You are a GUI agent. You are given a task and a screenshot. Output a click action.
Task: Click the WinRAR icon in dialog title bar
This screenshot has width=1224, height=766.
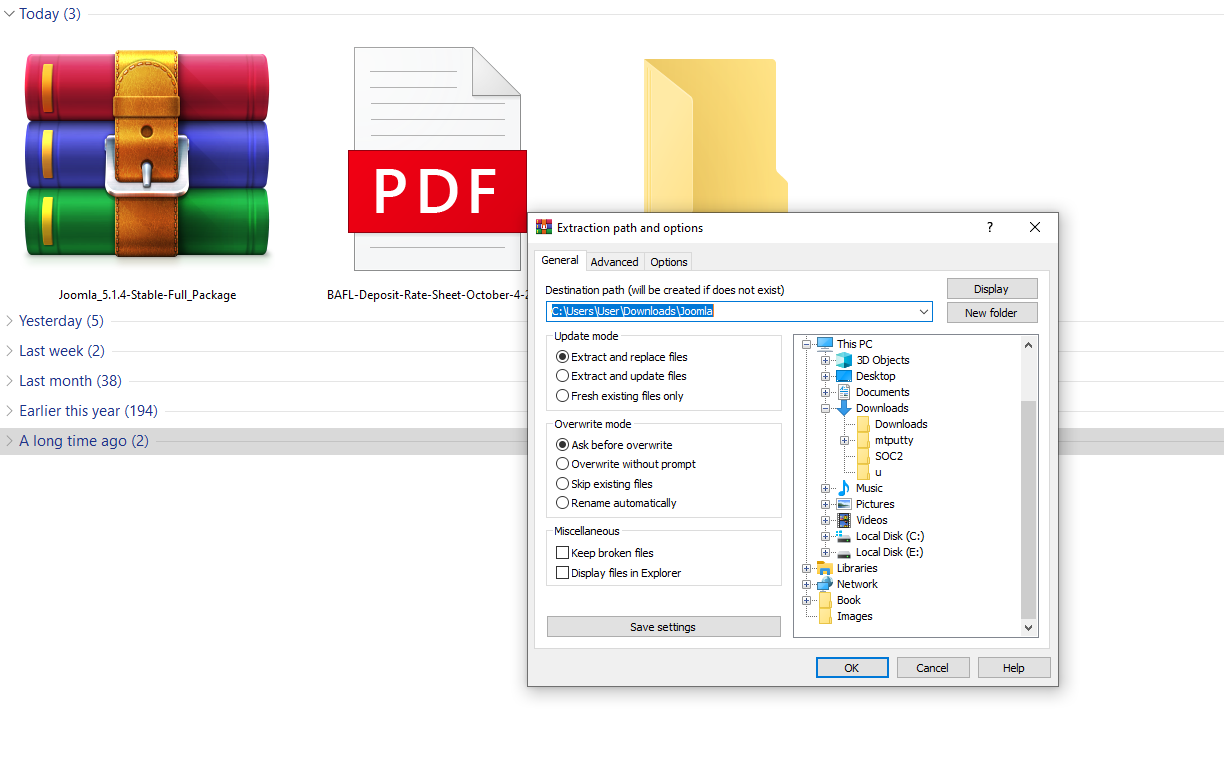pyautogui.click(x=544, y=227)
